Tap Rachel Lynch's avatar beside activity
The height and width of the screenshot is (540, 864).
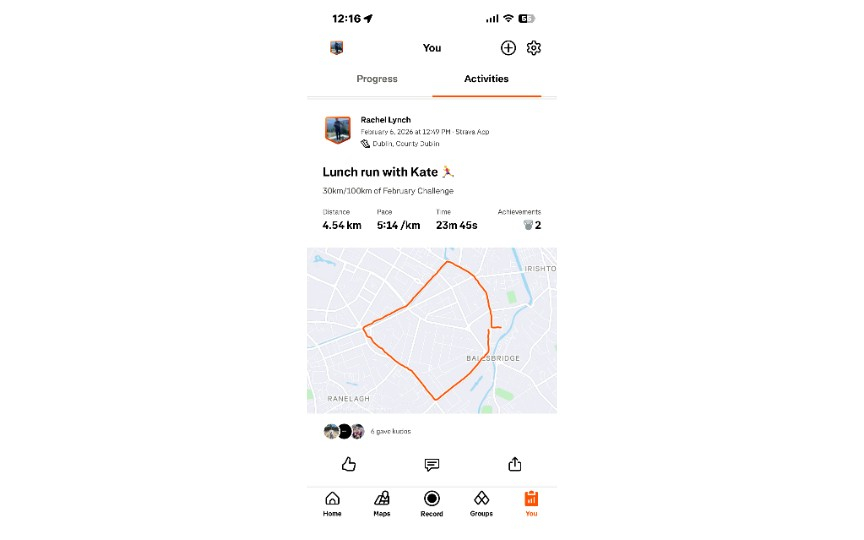[x=338, y=130]
